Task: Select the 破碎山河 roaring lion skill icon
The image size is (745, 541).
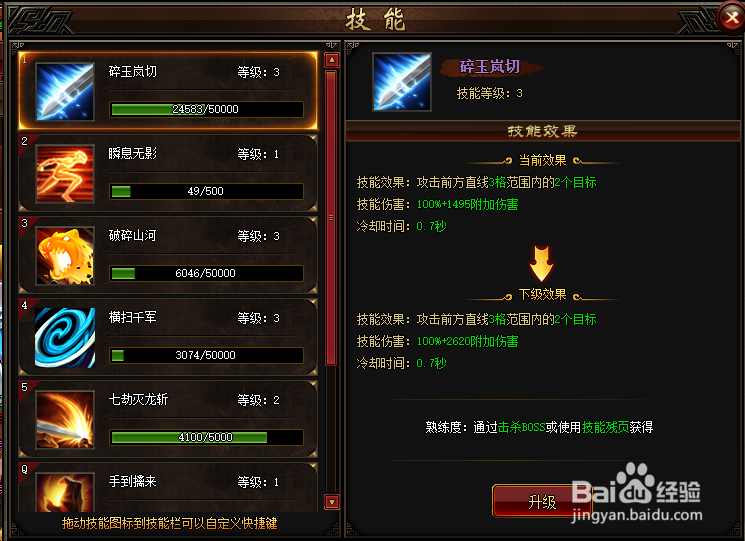Action: [65, 256]
